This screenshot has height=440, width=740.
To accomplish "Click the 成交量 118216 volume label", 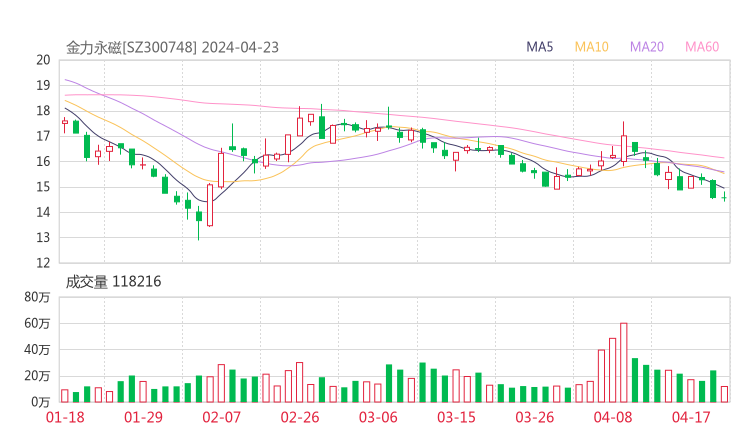I will [x=113, y=282].
